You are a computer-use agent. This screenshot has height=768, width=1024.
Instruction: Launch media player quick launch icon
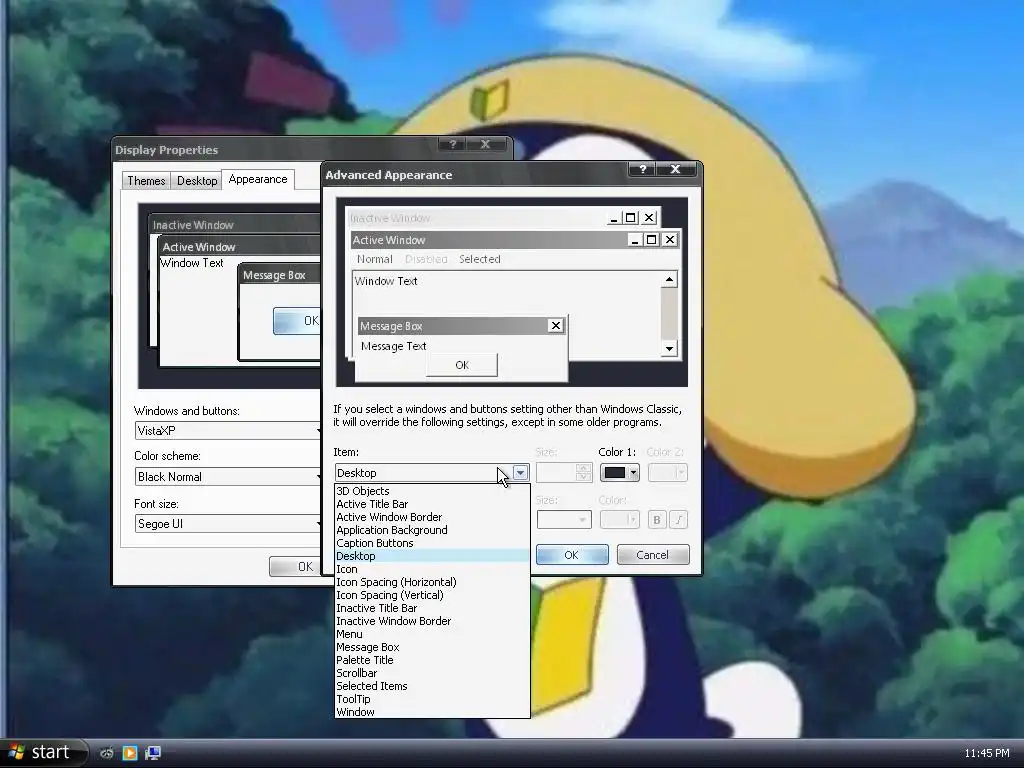pyautogui.click(x=130, y=754)
